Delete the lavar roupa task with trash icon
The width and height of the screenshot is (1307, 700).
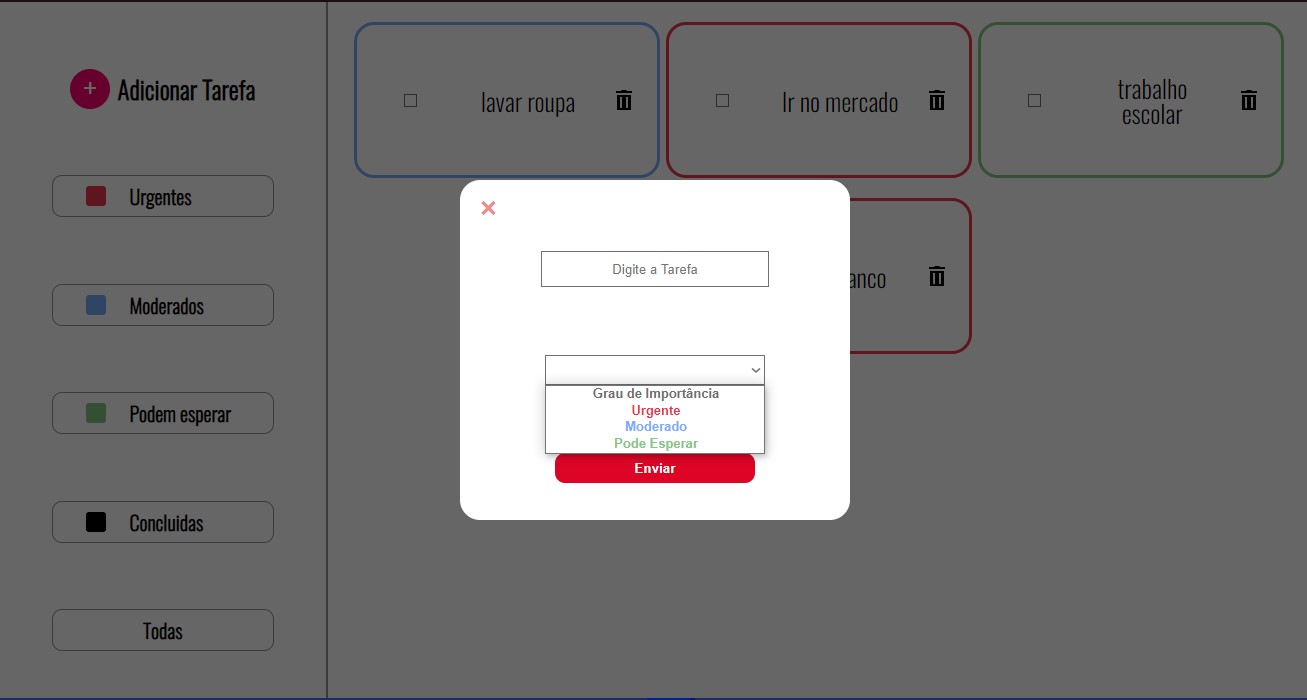(624, 100)
